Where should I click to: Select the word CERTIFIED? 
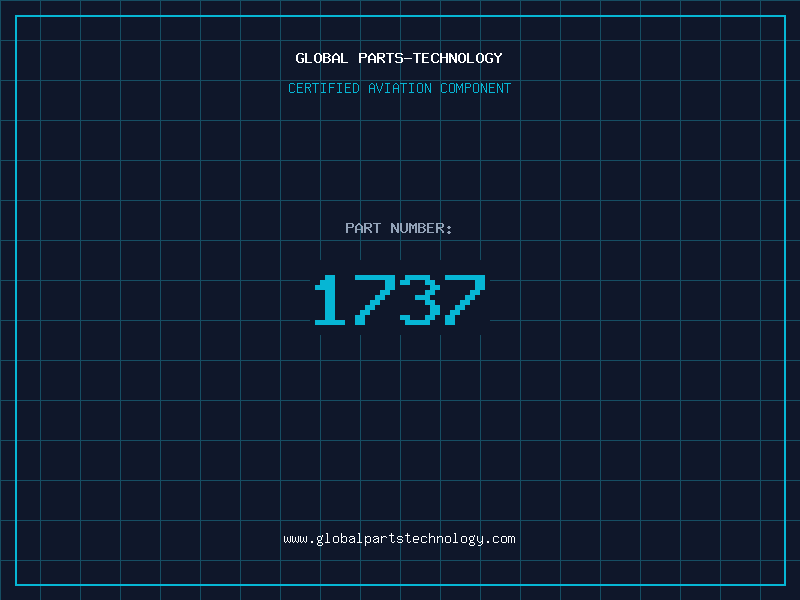324,88
